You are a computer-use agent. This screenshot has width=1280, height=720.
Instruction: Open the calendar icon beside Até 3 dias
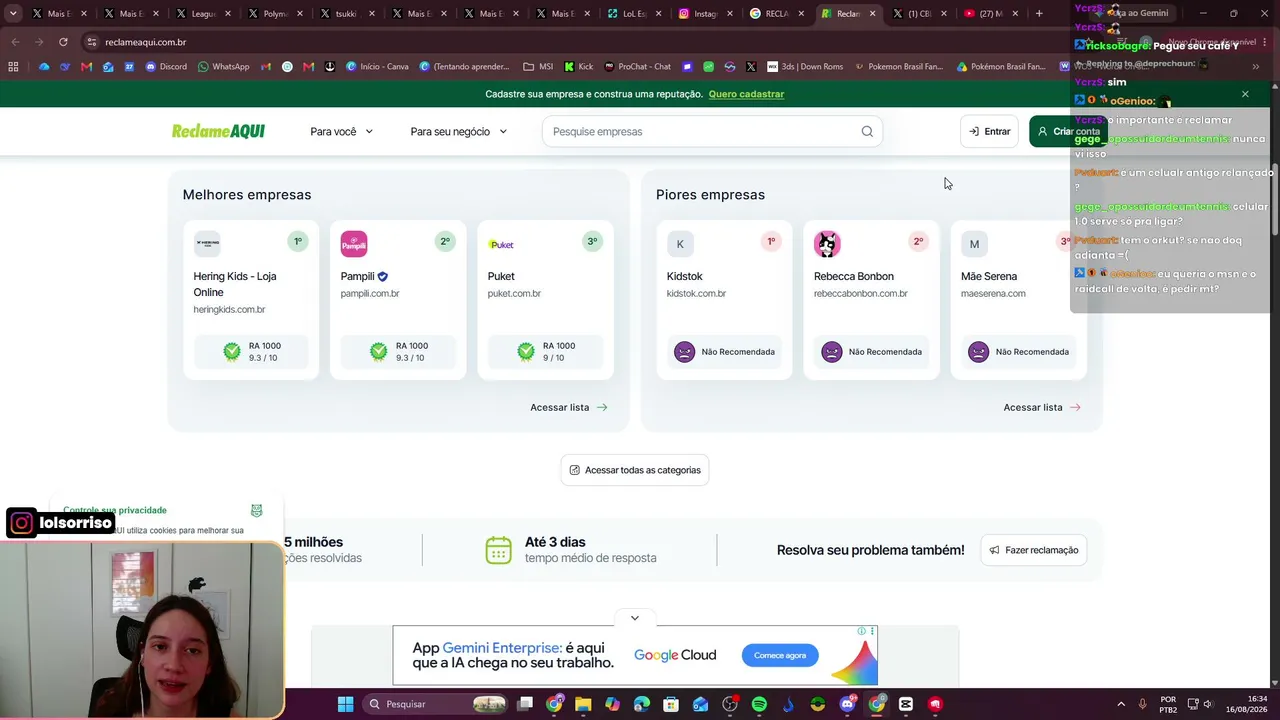(498, 550)
